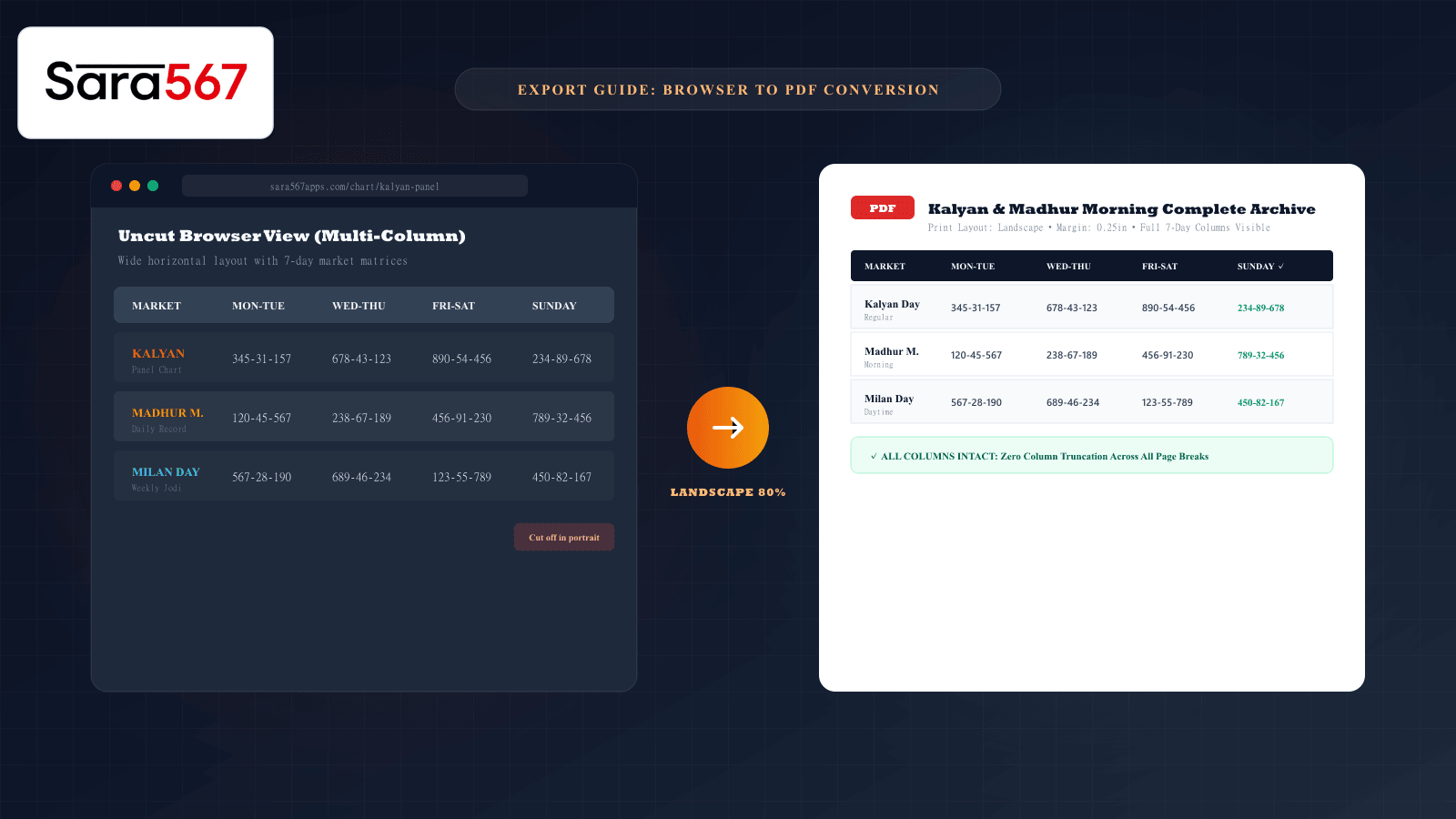The width and height of the screenshot is (1456, 819).
Task: Click 890-54-456 cell in PDF table
Action: 1168,308
